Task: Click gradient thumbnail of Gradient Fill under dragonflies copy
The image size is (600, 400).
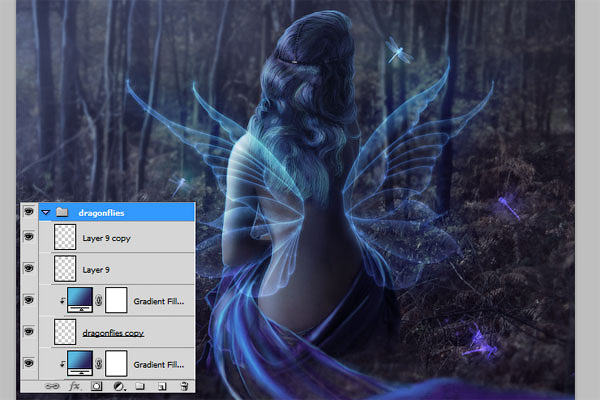Action: (x=80, y=363)
